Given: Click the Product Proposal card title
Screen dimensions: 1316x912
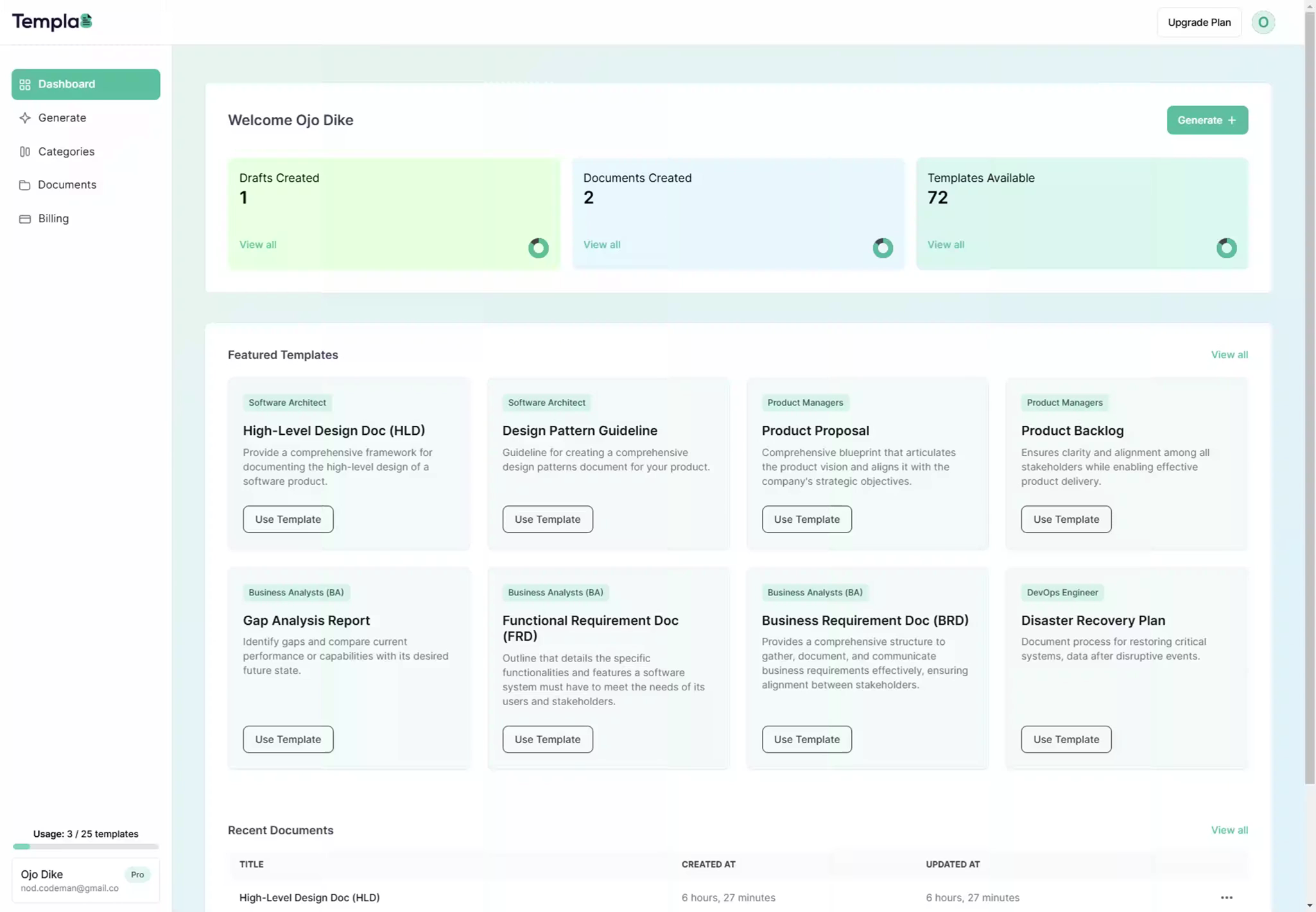Looking at the screenshot, I should pos(815,430).
